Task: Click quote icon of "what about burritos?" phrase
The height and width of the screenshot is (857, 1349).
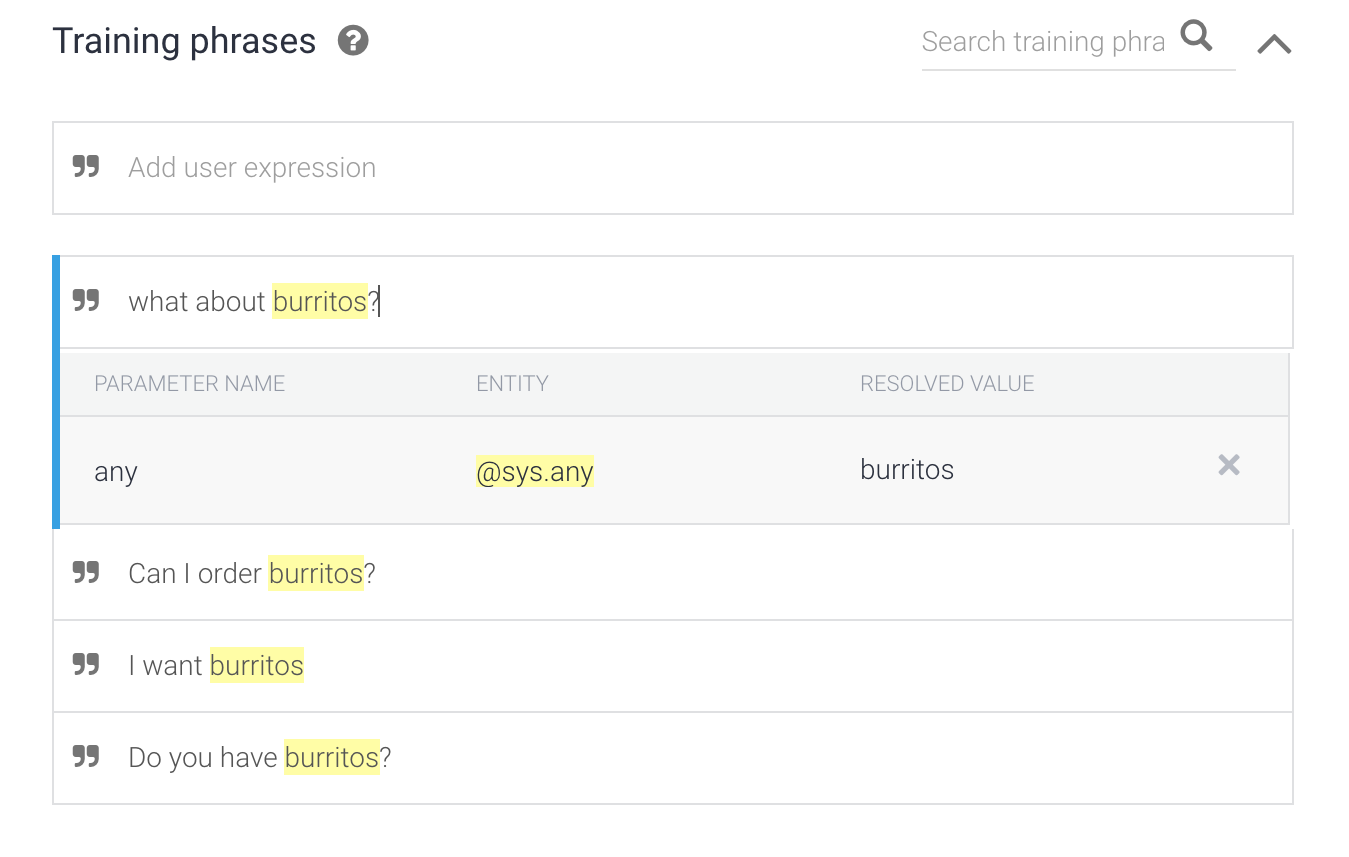Action: [x=87, y=301]
